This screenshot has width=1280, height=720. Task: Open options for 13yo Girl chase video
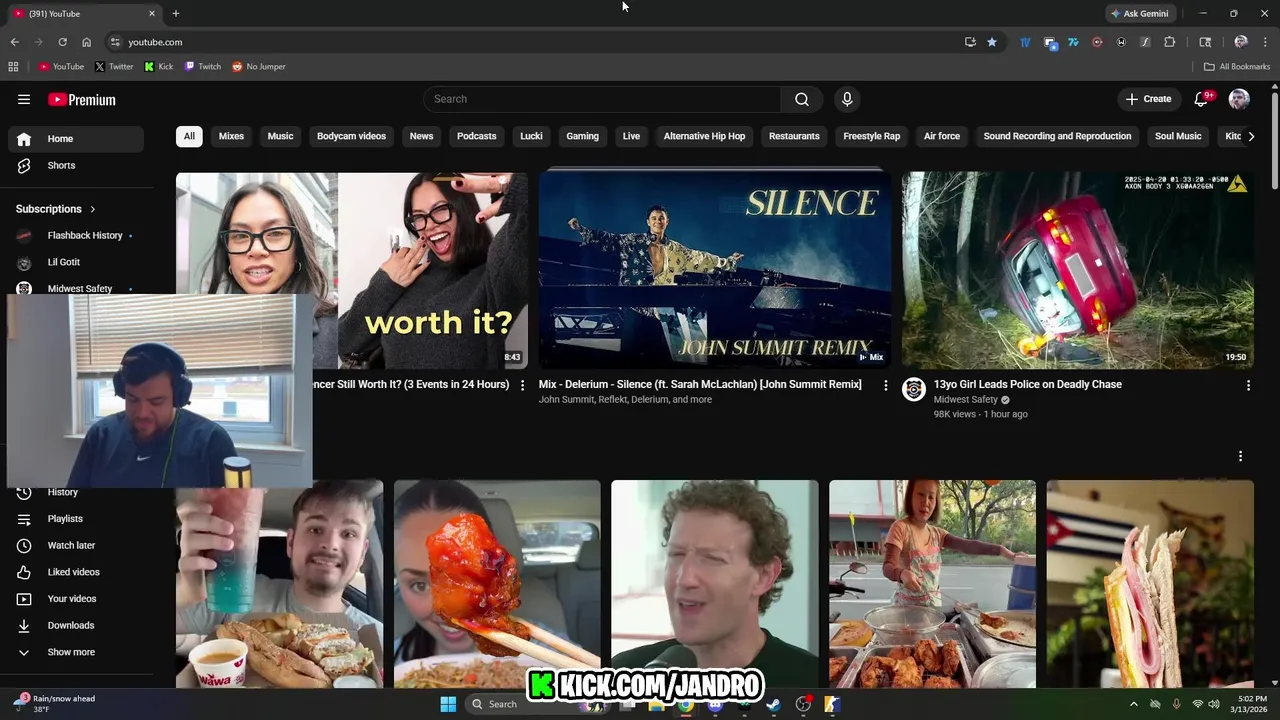click(x=1248, y=385)
